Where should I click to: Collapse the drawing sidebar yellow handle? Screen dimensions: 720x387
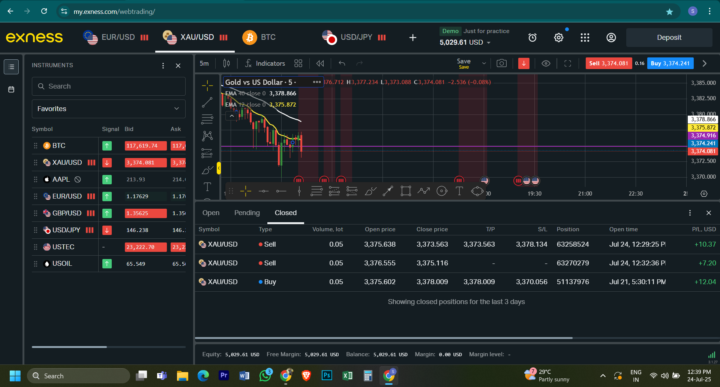coord(219,168)
